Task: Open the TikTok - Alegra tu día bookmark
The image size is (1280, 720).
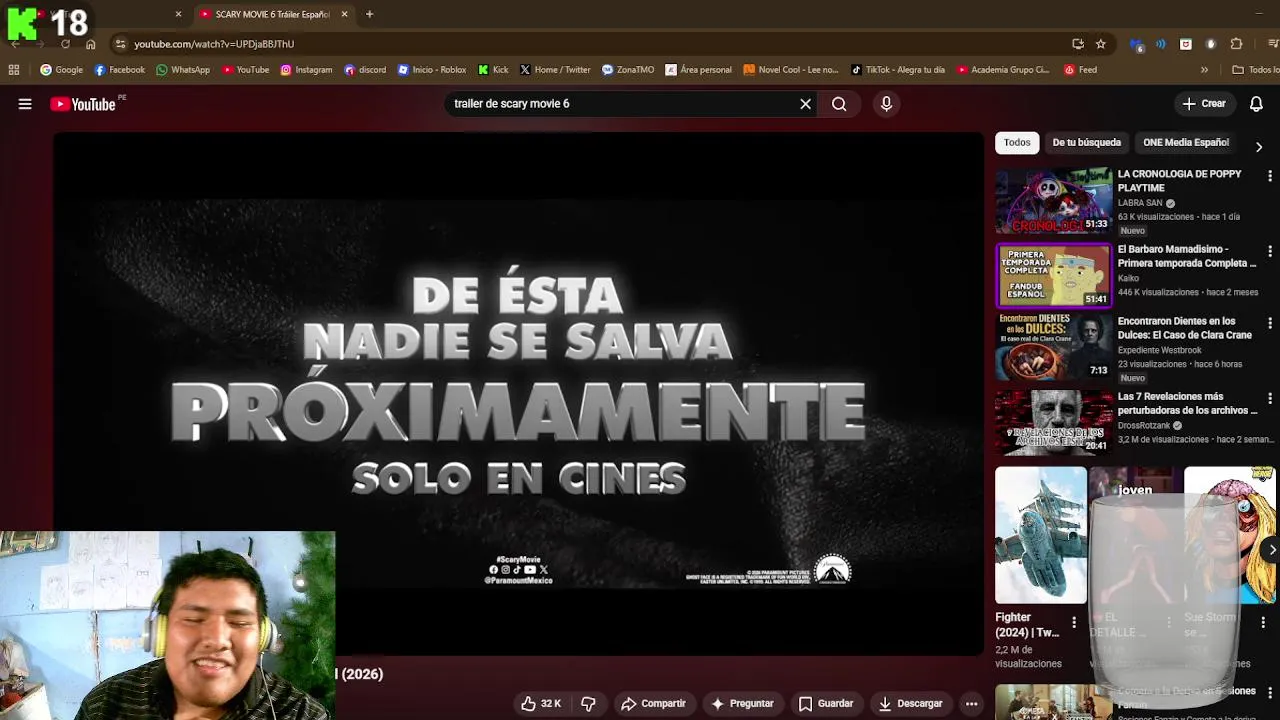Action: click(x=898, y=70)
